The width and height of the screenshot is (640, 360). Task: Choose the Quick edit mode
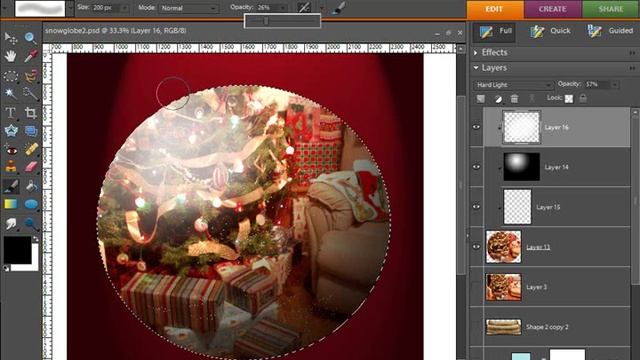pyautogui.click(x=550, y=31)
